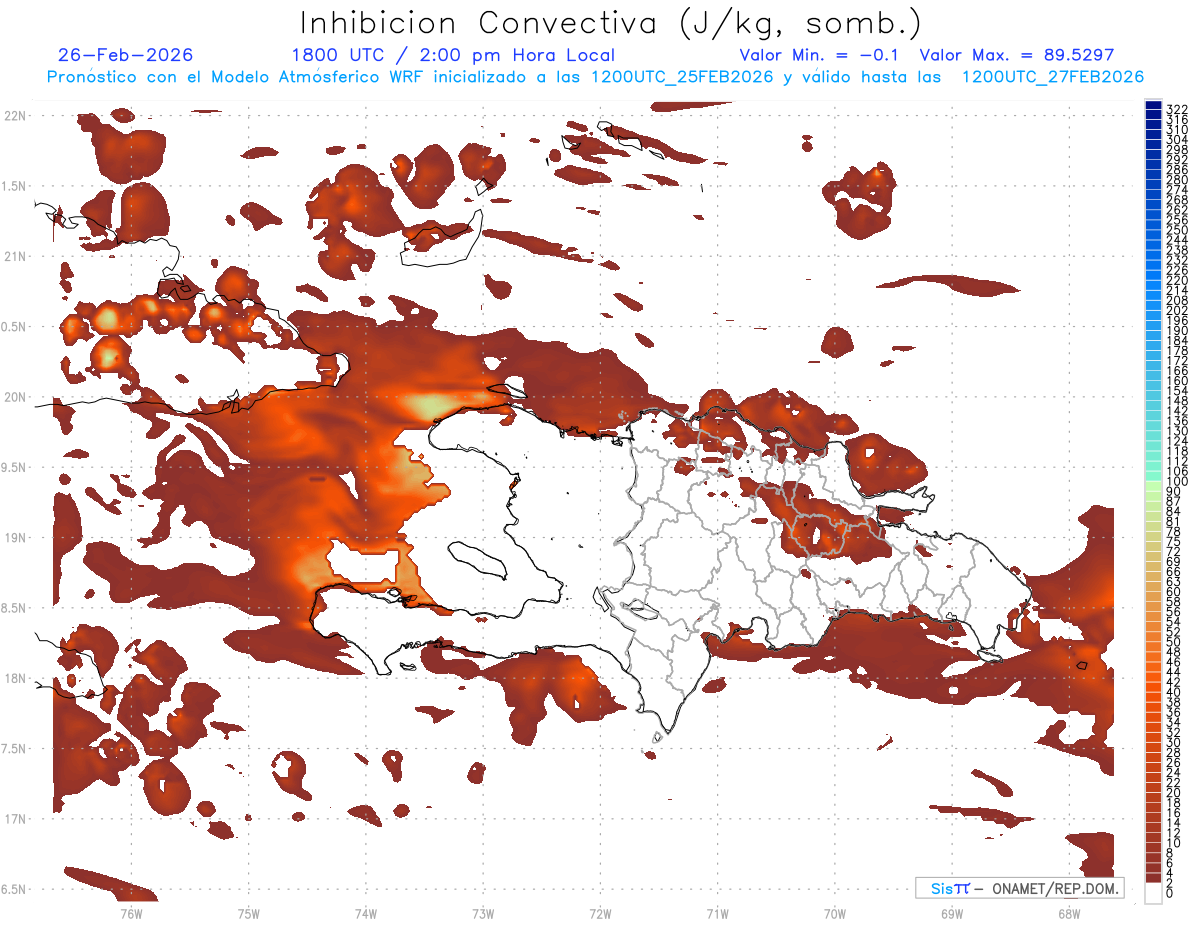Click the "18N" latitude label
1200x927 pixels.
point(16,678)
